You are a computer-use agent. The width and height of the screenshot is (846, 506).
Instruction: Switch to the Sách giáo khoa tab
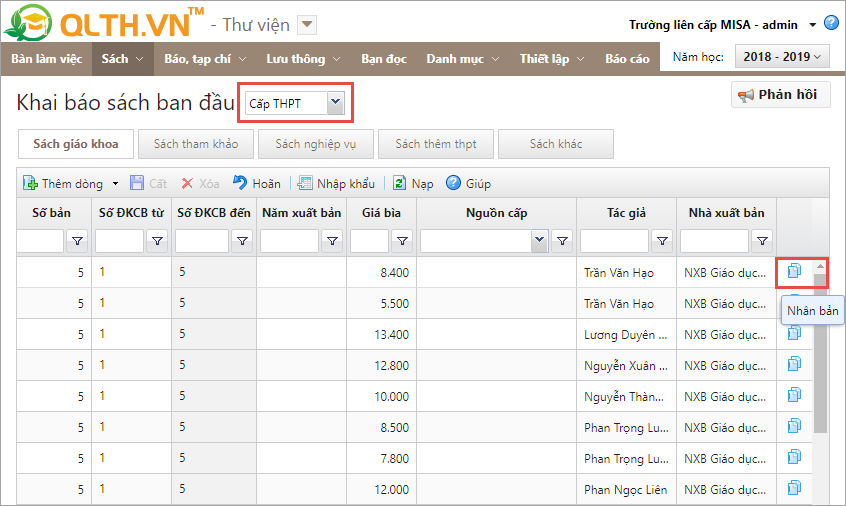(x=76, y=144)
